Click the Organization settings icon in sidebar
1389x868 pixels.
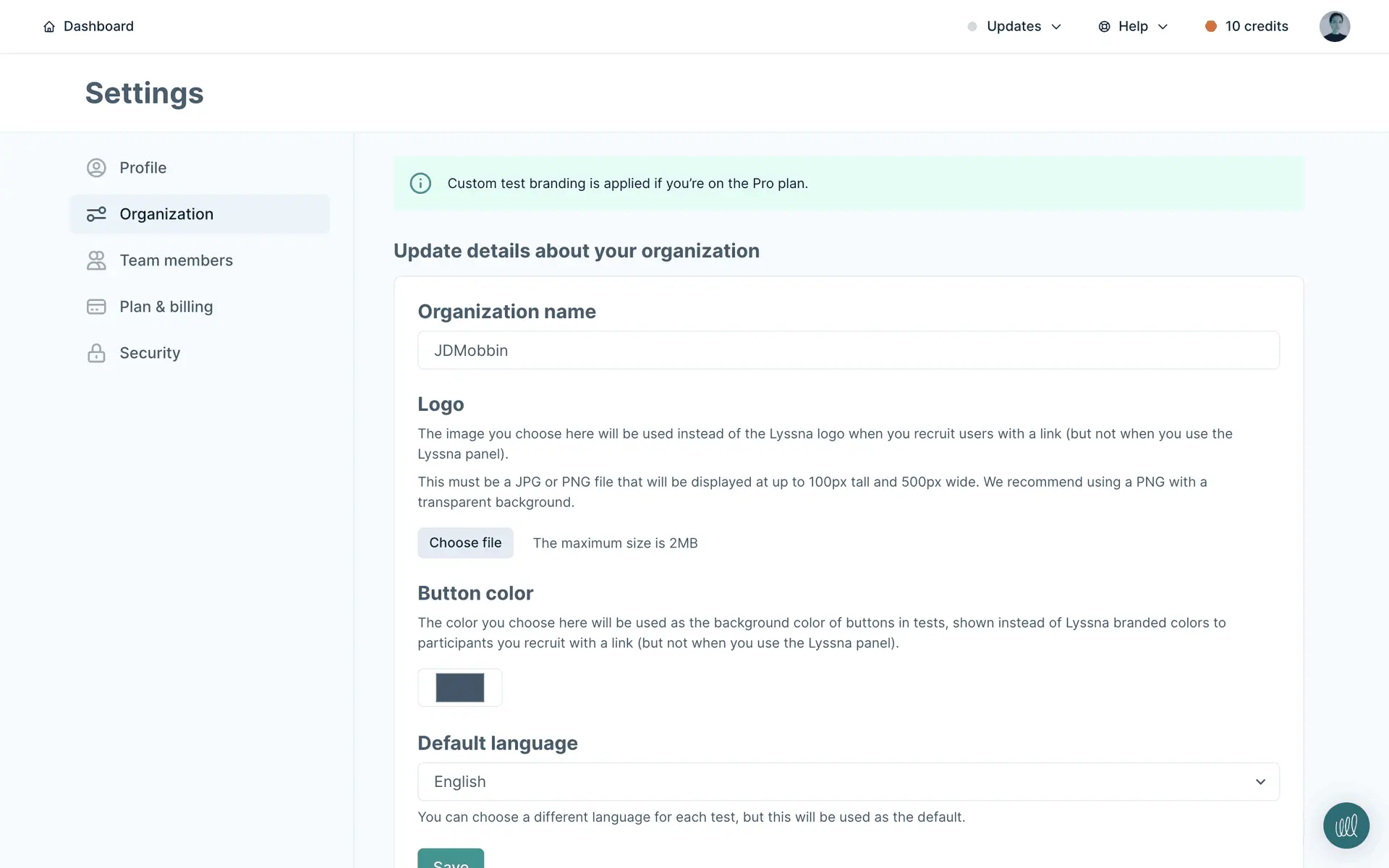(96, 214)
